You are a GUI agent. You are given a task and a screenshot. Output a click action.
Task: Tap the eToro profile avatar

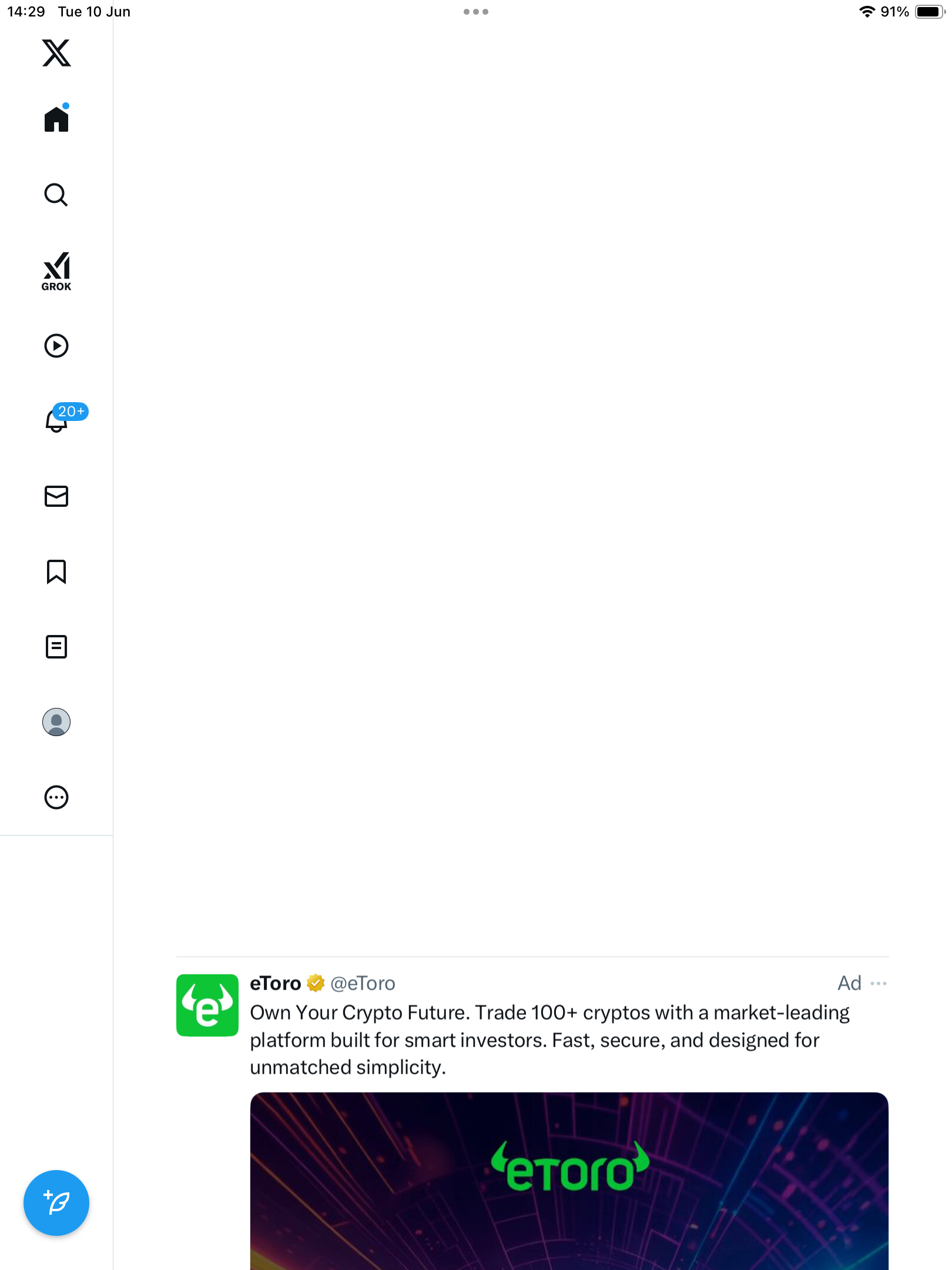coord(207,1005)
